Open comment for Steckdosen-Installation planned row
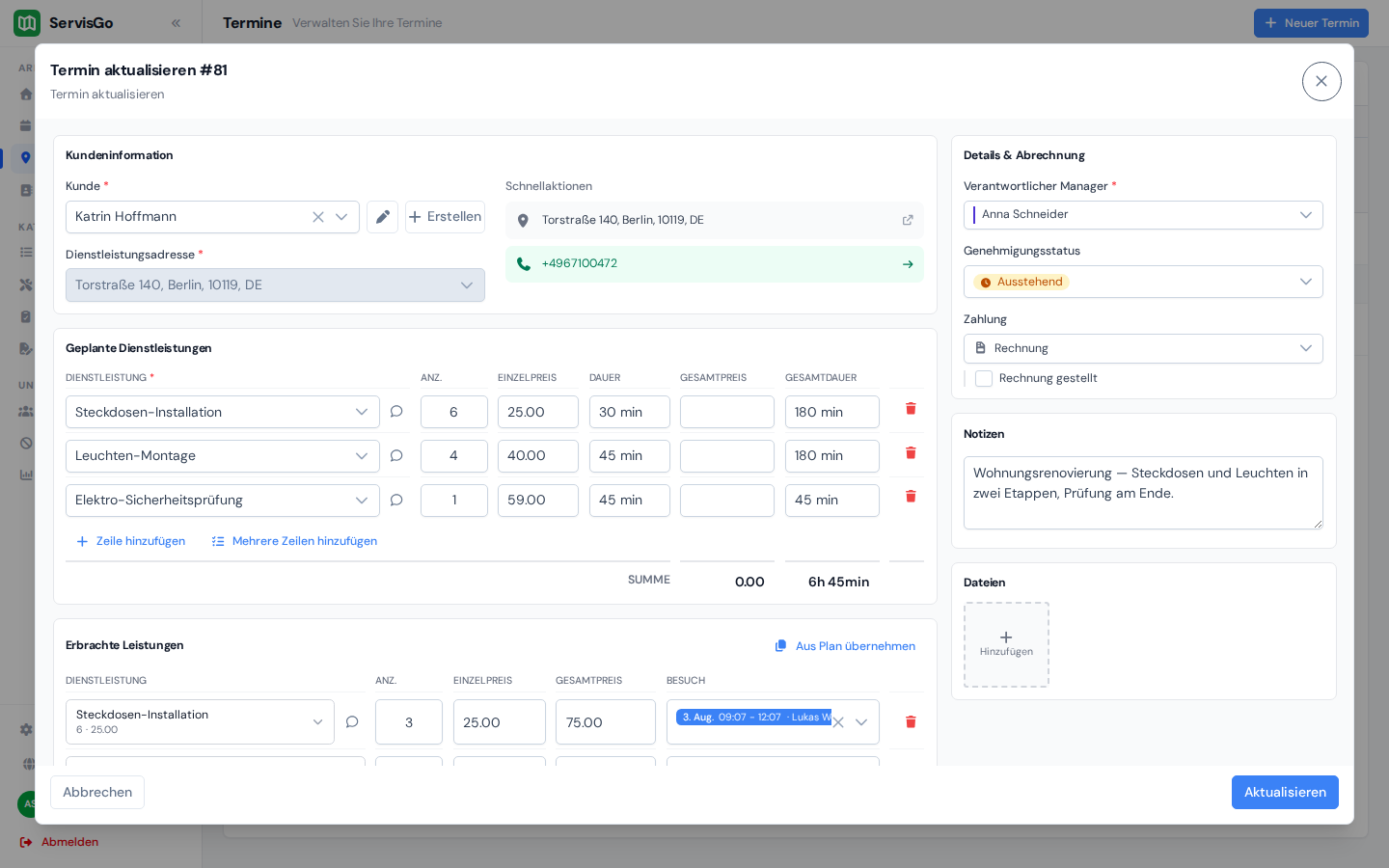The image size is (1389, 868). tap(396, 412)
